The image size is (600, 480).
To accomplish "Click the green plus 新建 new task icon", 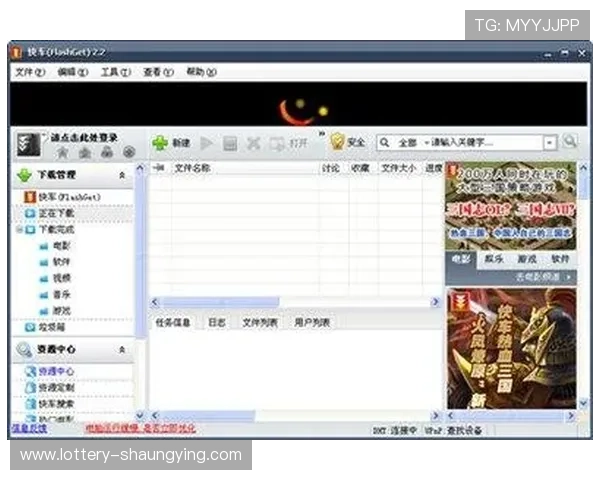I will (x=160, y=144).
